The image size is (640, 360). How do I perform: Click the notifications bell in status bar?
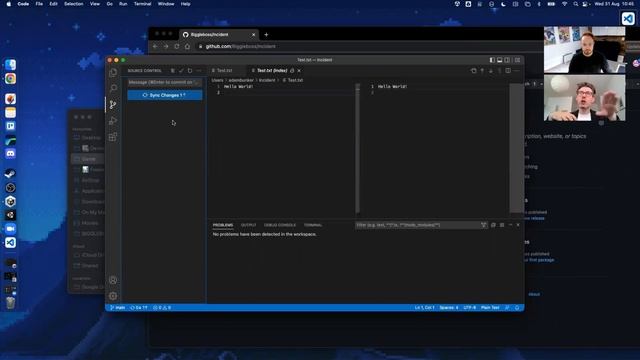(x=517, y=308)
